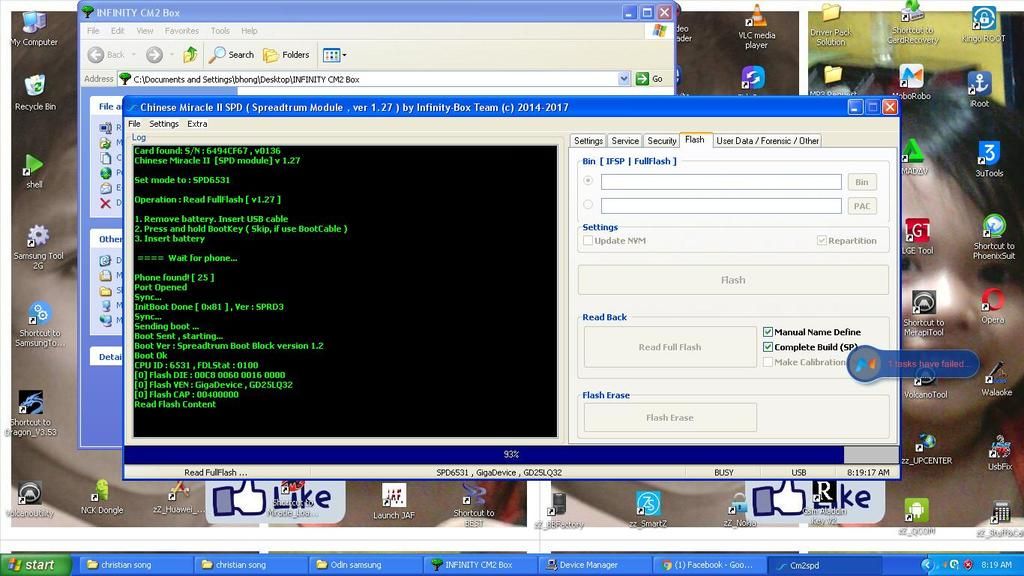1024x576 pixels.
Task: Open the Recycle Bin icon
Action: tap(35, 88)
